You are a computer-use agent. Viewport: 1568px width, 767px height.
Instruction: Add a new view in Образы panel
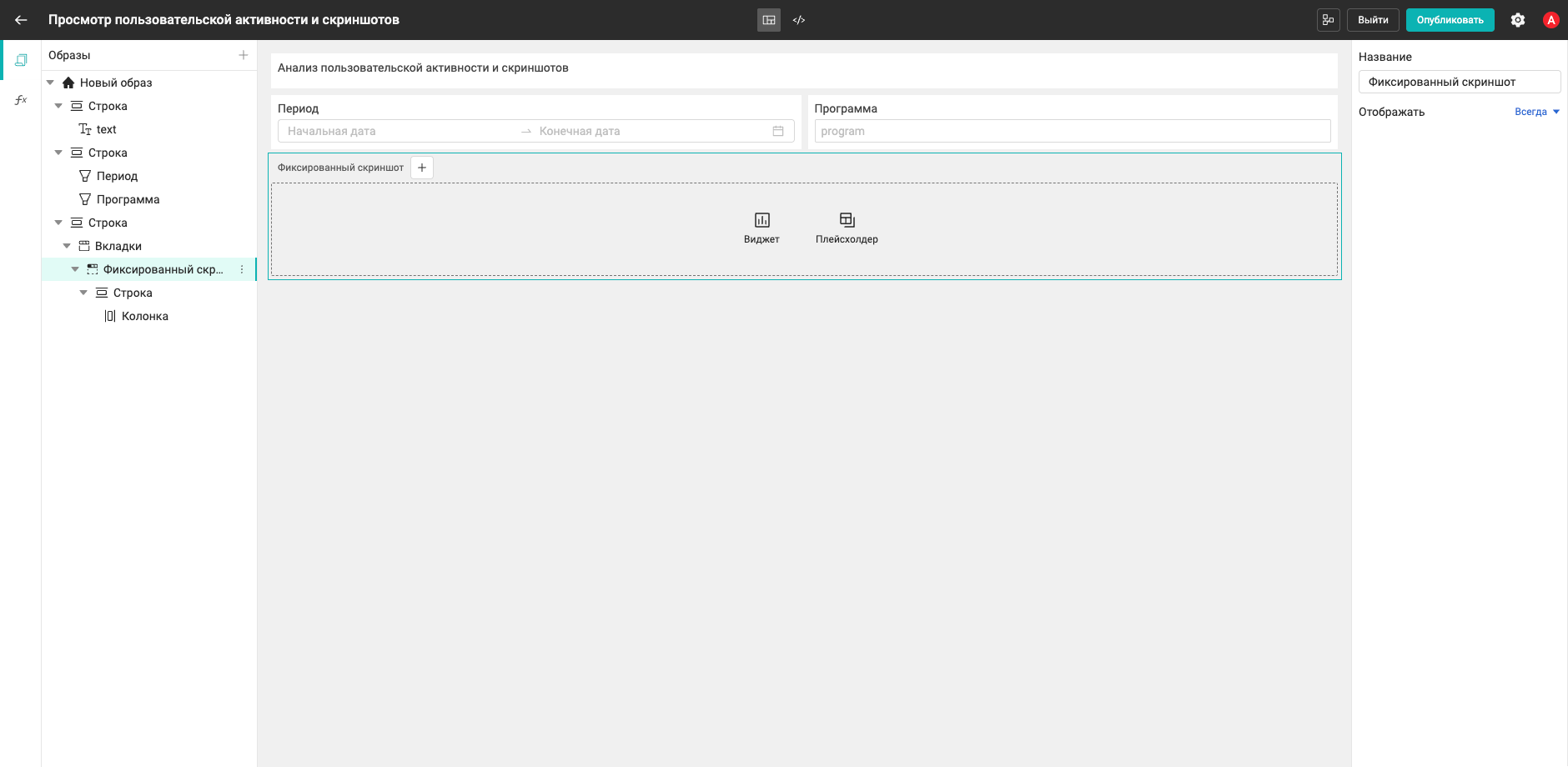[x=244, y=55]
